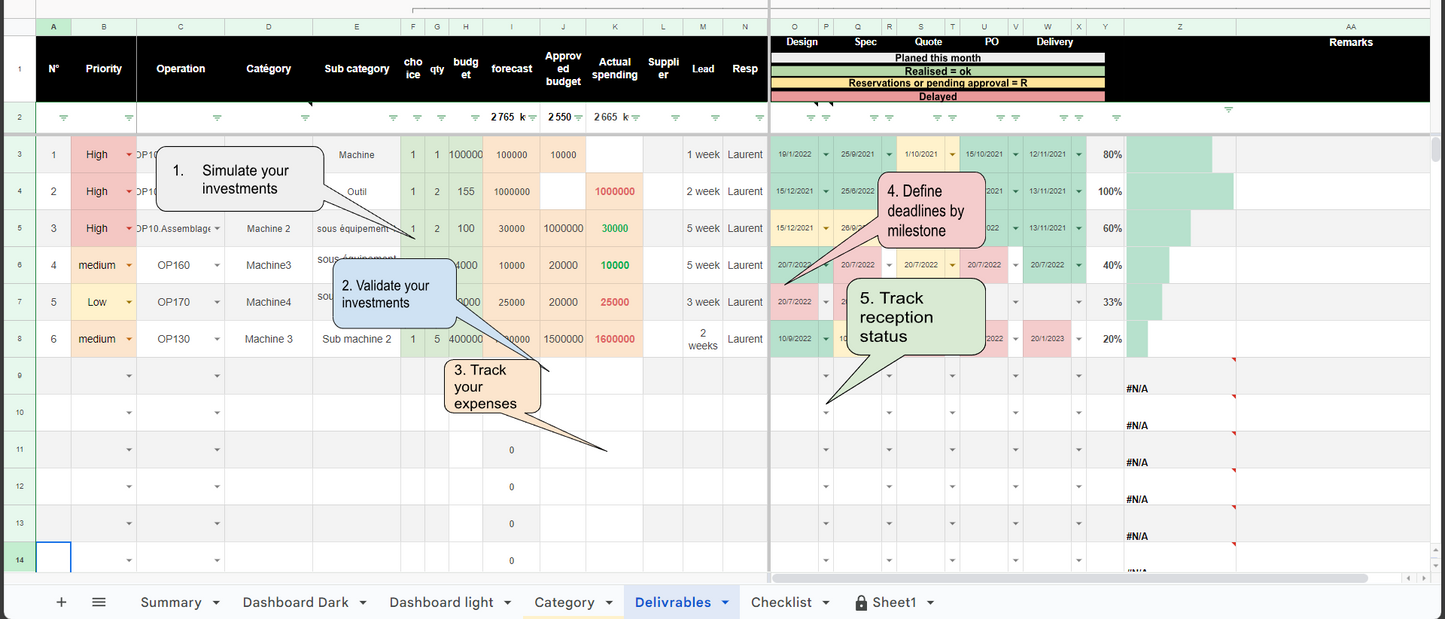Open the Priority dropdown in row 6
This screenshot has width=1445, height=619.
click(129, 265)
